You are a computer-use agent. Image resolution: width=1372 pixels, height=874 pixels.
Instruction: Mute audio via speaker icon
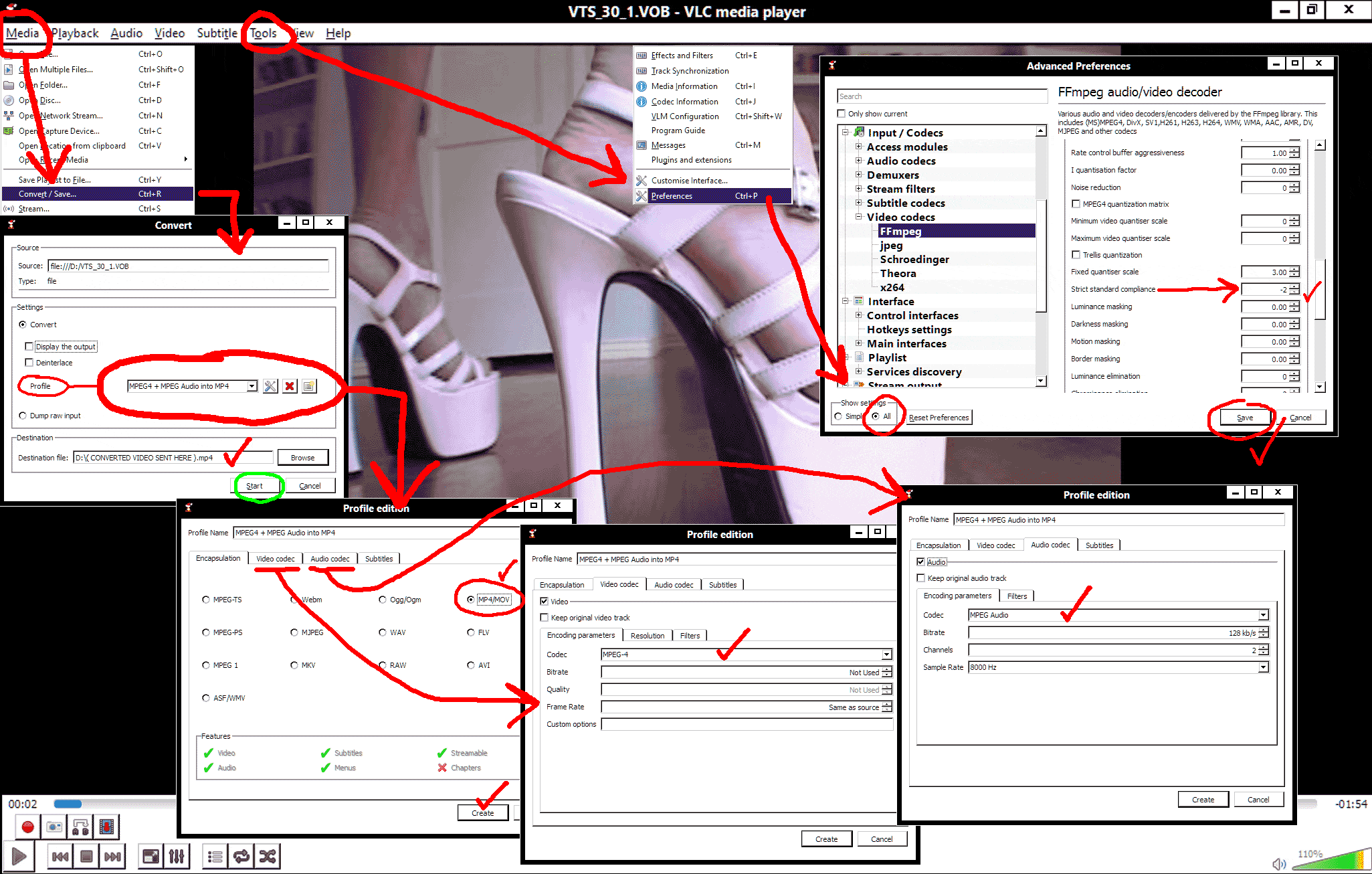coord(1278,863)
